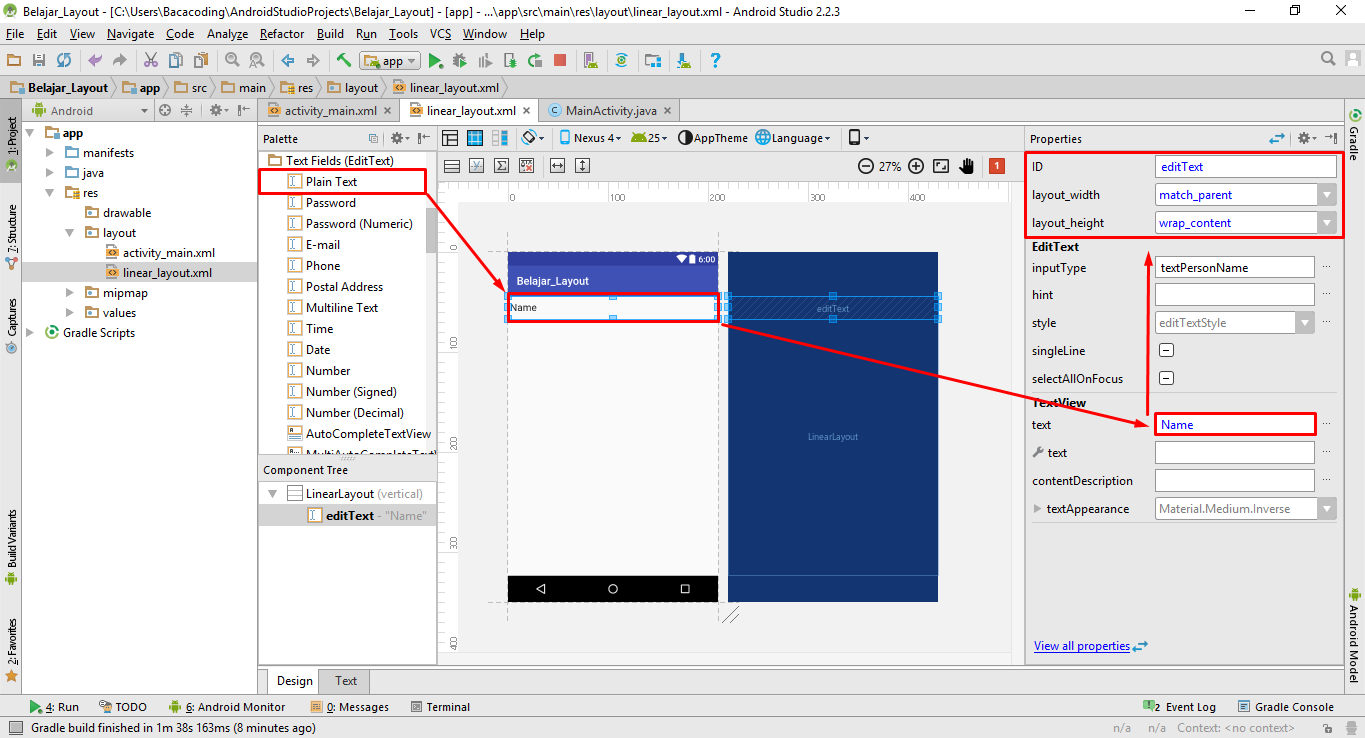1365x738 pixels.
Task: Stop the running app via red square icon
Action: [561, 60]
